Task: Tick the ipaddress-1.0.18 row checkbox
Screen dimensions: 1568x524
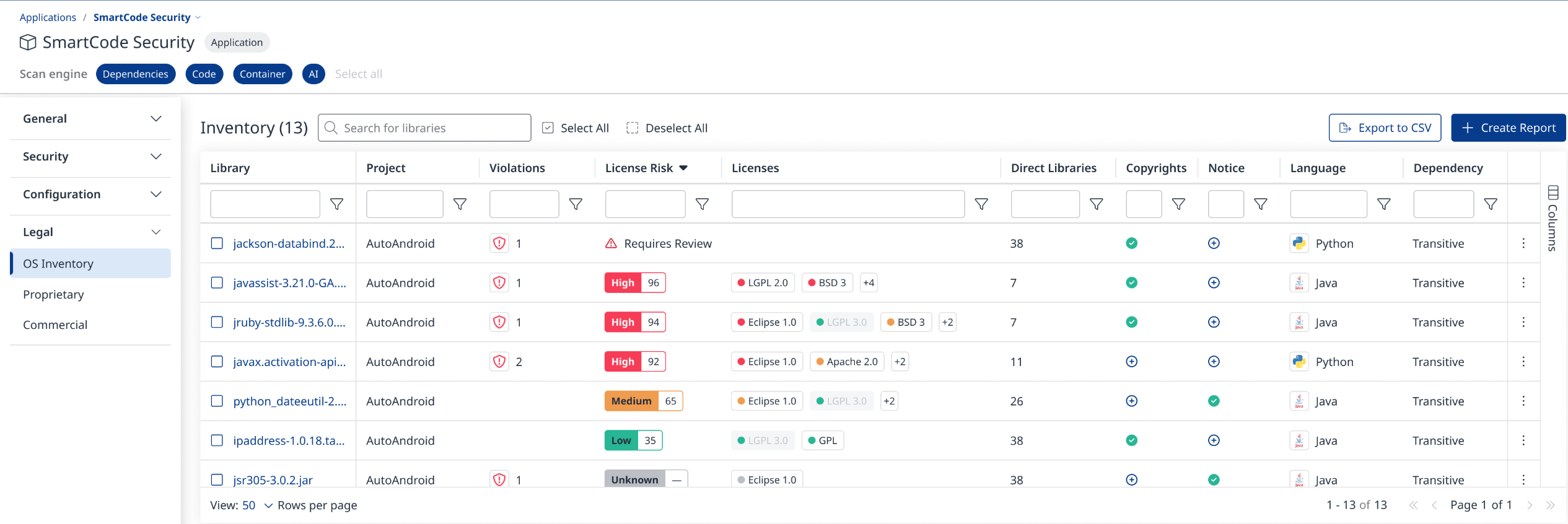Action: coord(217,440)
